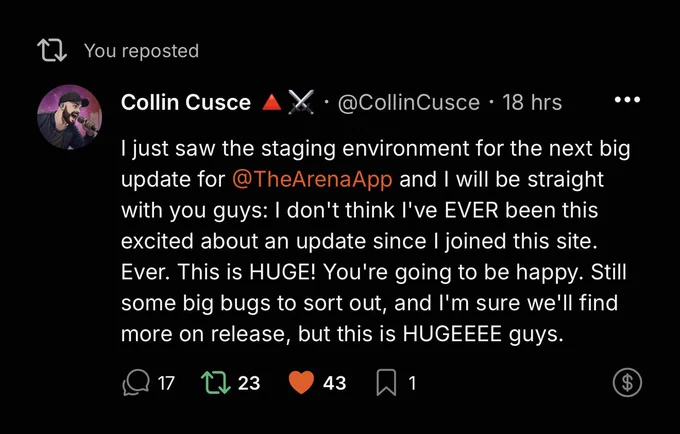
Task: Toggle the green repost arrows icon
Action: point(216,382)
